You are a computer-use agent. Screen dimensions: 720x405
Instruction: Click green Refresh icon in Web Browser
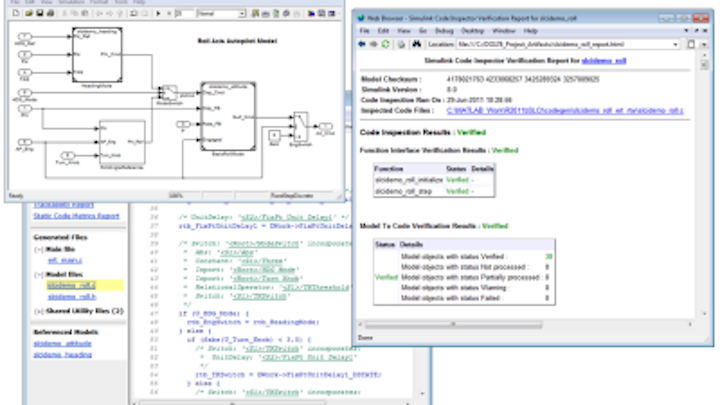point(385,44)
